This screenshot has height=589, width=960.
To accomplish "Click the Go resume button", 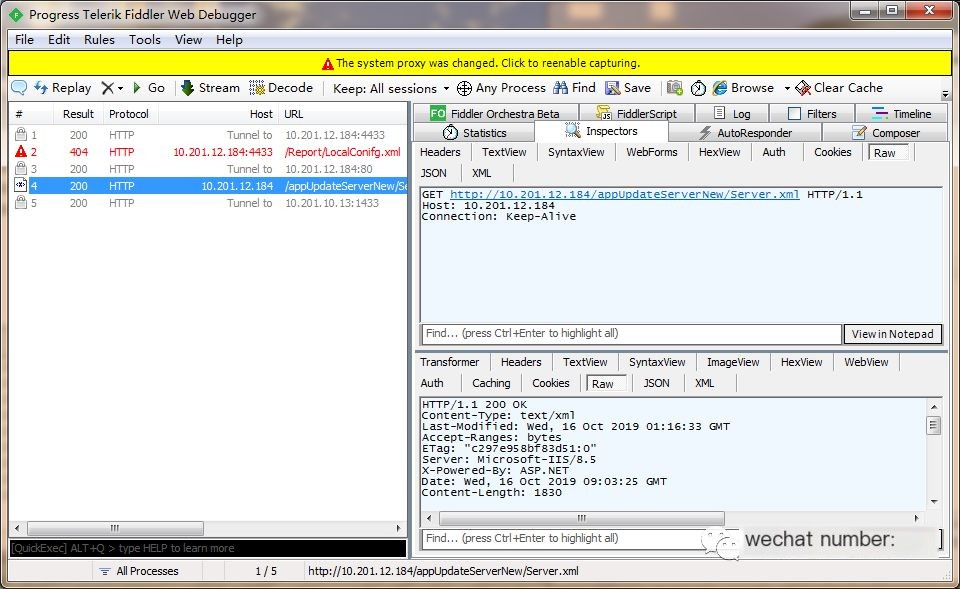I will pyautogui.click(x=149, y=88).
